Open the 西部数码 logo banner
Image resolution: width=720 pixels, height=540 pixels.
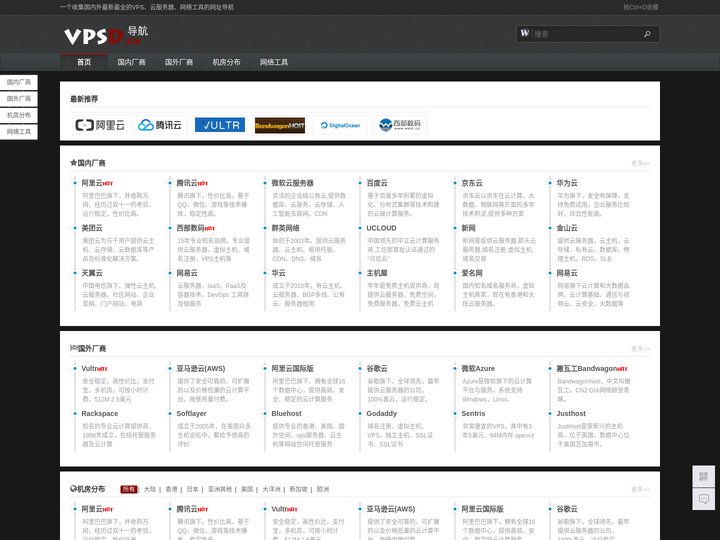[x=400, y=125]
